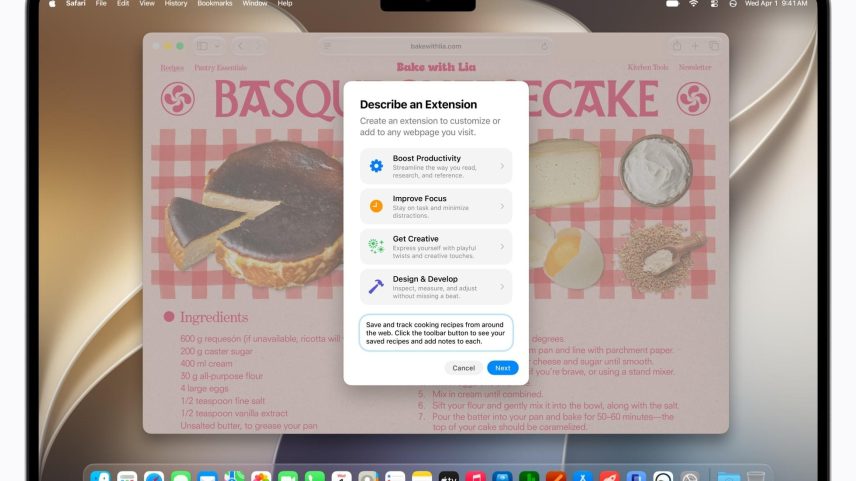This screenshot has height=481, width=856.
Task: Show the tab overview icon
Action: click(714, 46)
